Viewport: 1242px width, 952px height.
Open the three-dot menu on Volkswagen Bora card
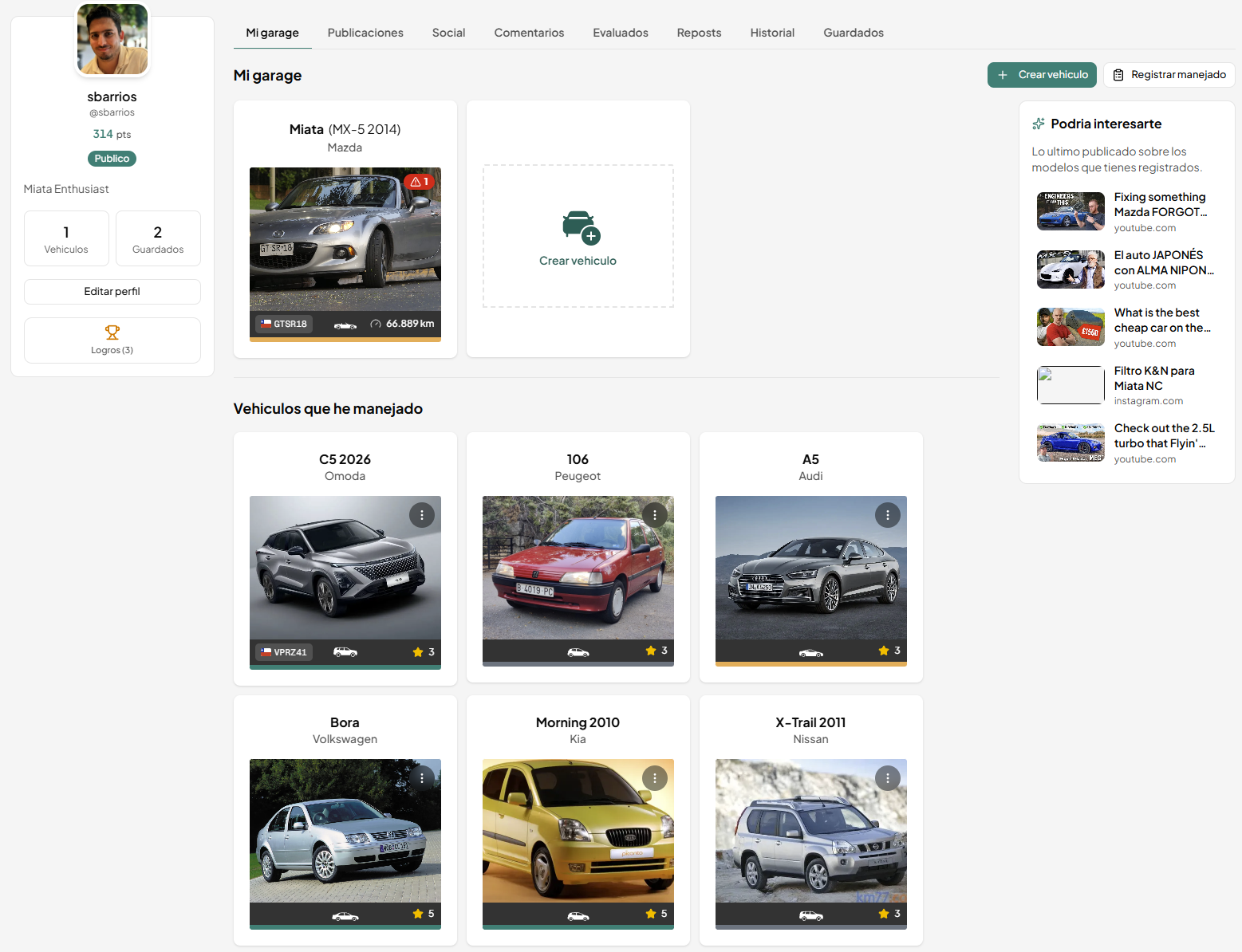(x=422, y=778)
